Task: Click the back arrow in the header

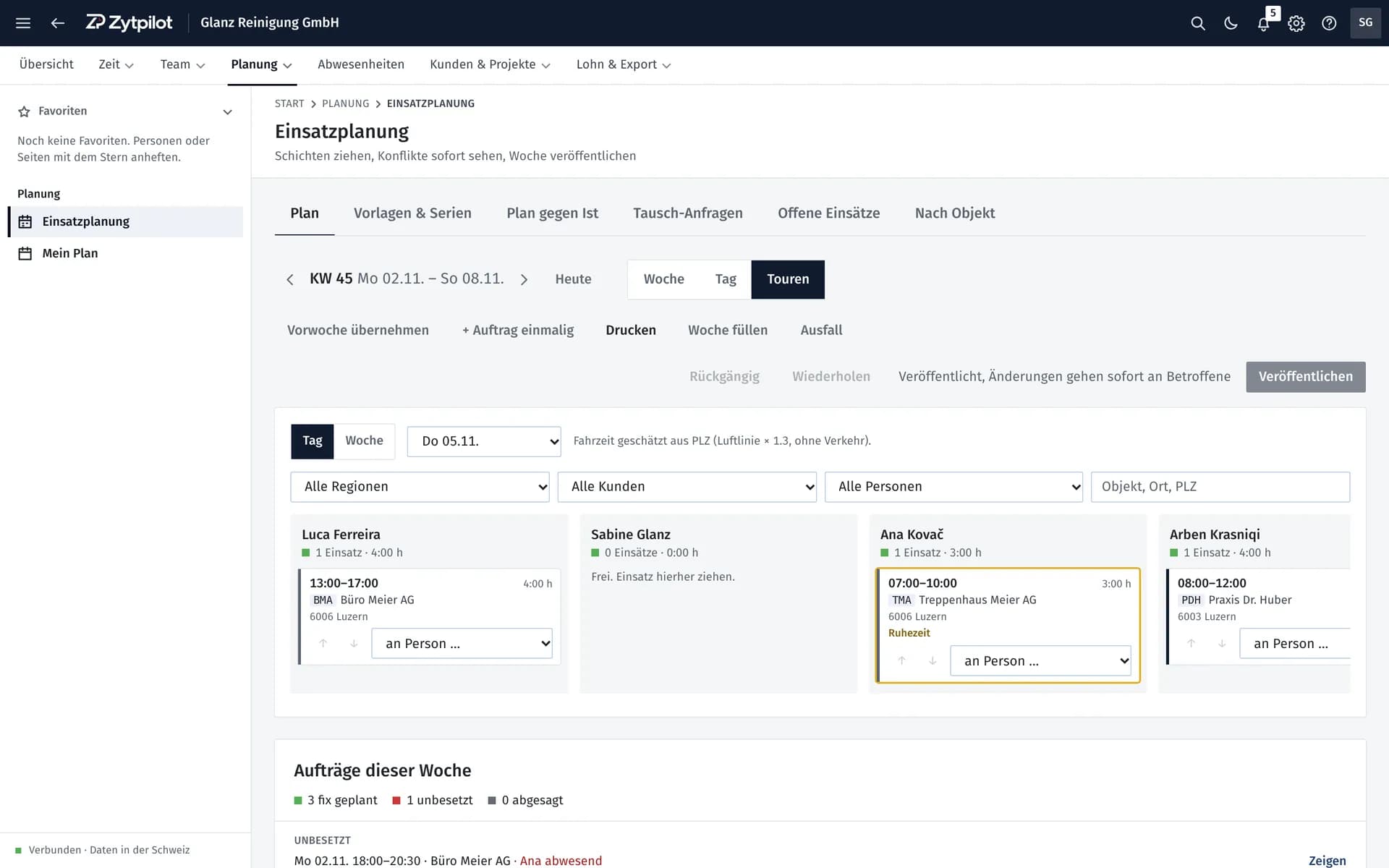Action: tap(58, 23)
